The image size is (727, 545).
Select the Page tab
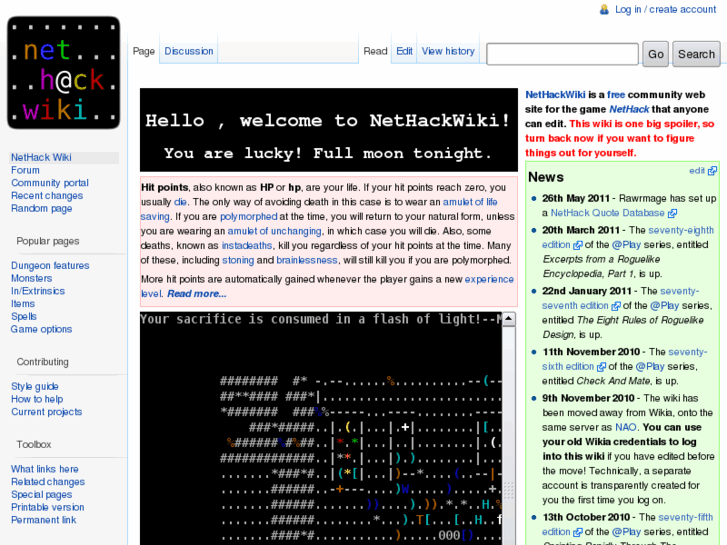click(x=144, y=51)
